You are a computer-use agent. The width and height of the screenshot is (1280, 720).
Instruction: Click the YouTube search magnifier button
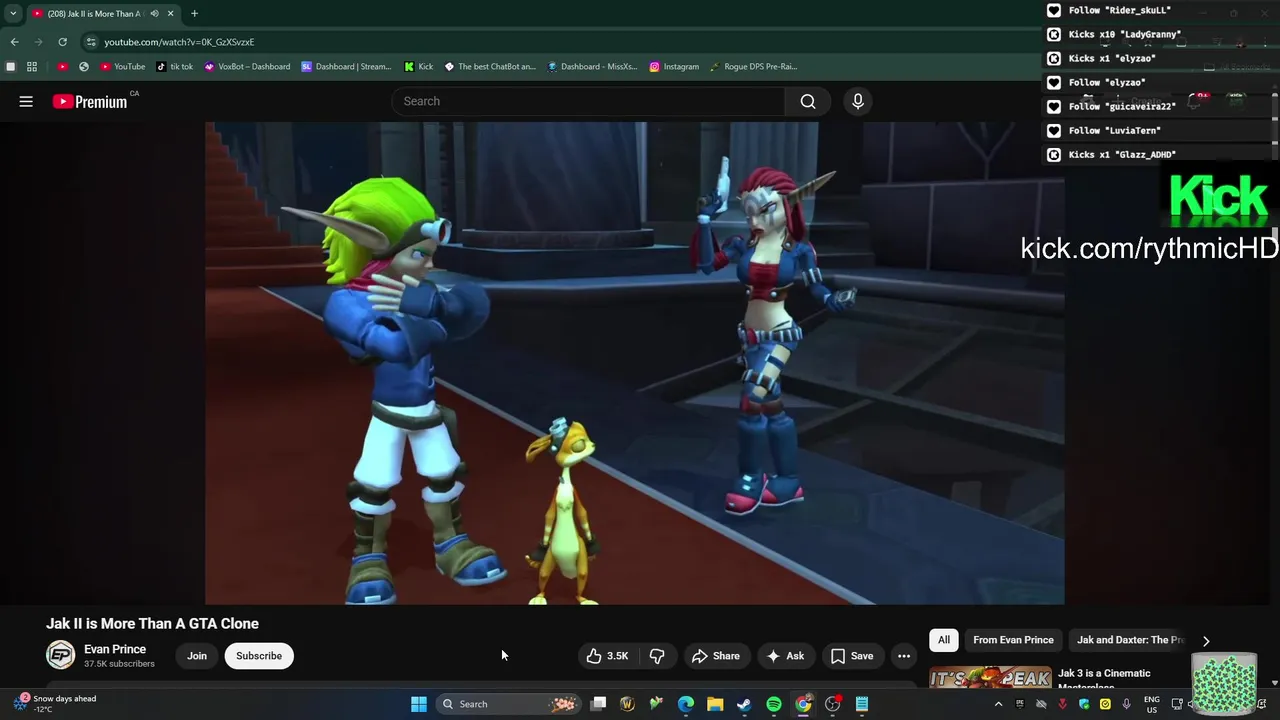click(x=808, y=101)
